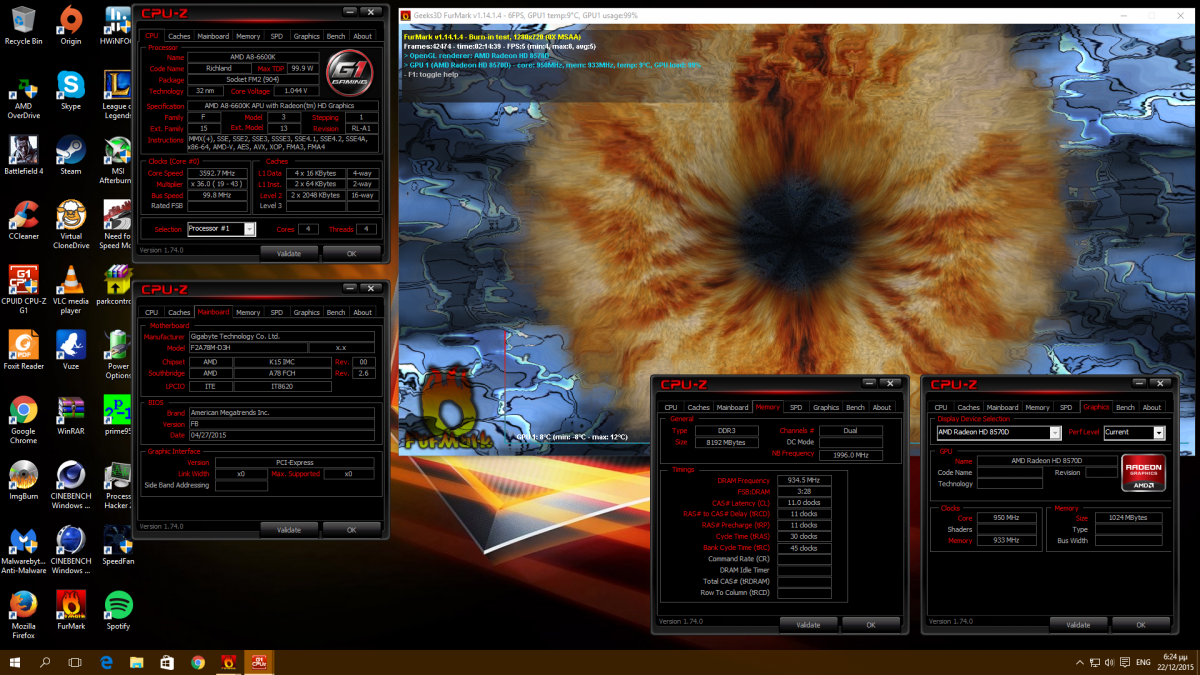
Task: Click the G1 Gaming logo in CPU-Z
Action: [x=351, y=73]
